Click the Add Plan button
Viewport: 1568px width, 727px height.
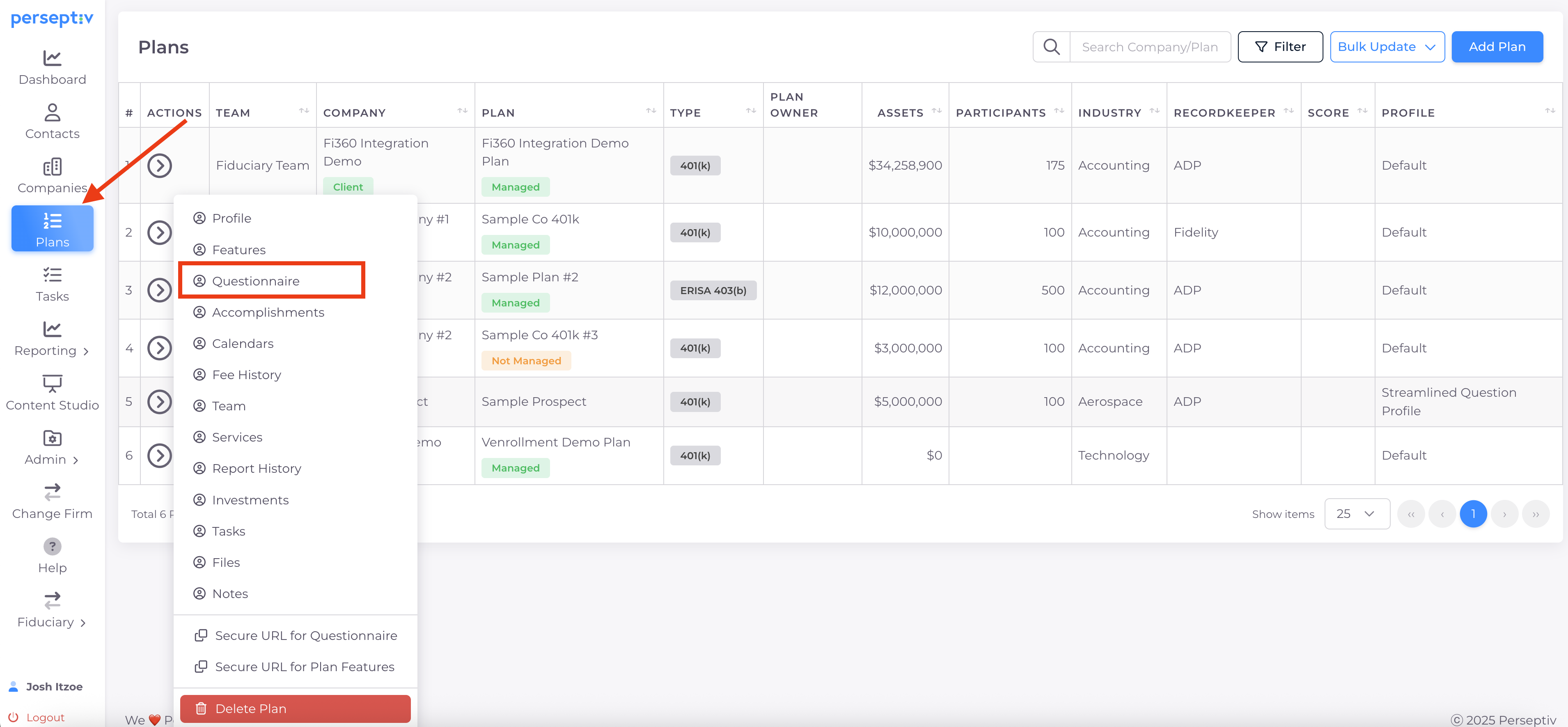(1496, 47)
